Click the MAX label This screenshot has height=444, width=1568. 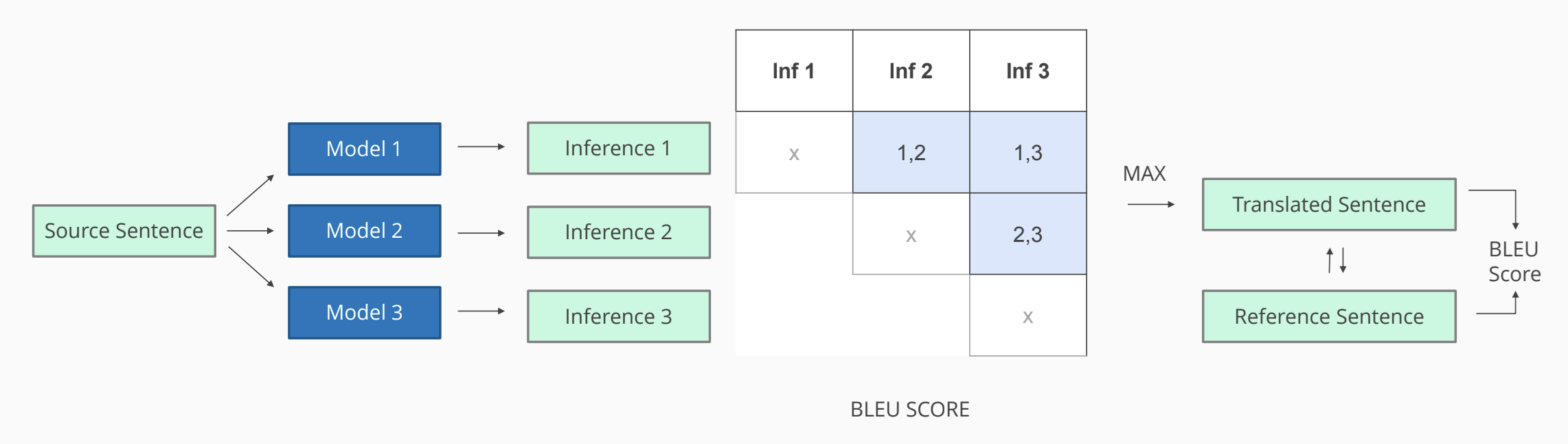(x=1144, y=174)
